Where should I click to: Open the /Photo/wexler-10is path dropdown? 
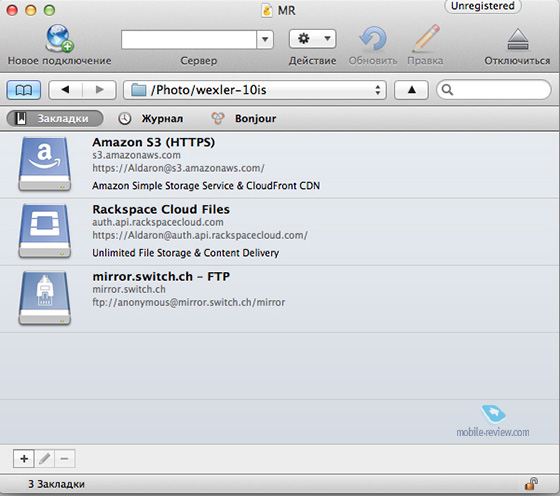[x=255, y=90]
